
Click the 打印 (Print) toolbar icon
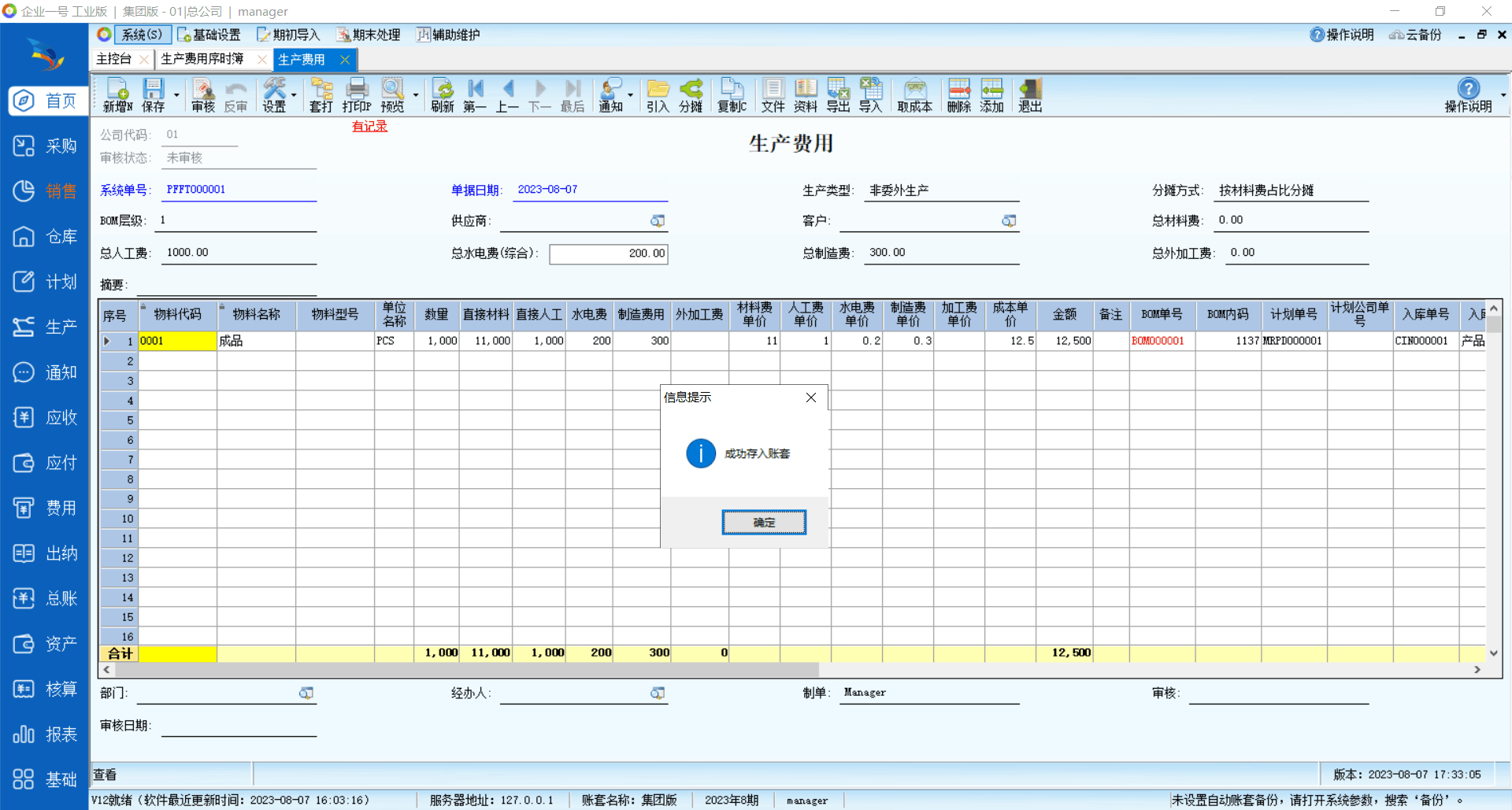pyautogui.click(x=357, y=95)
